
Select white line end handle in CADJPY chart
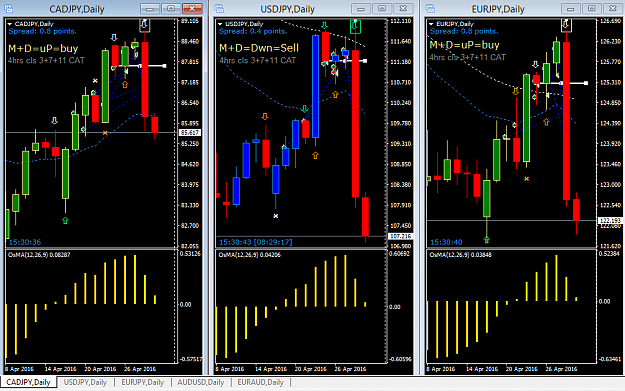[165, 66]
